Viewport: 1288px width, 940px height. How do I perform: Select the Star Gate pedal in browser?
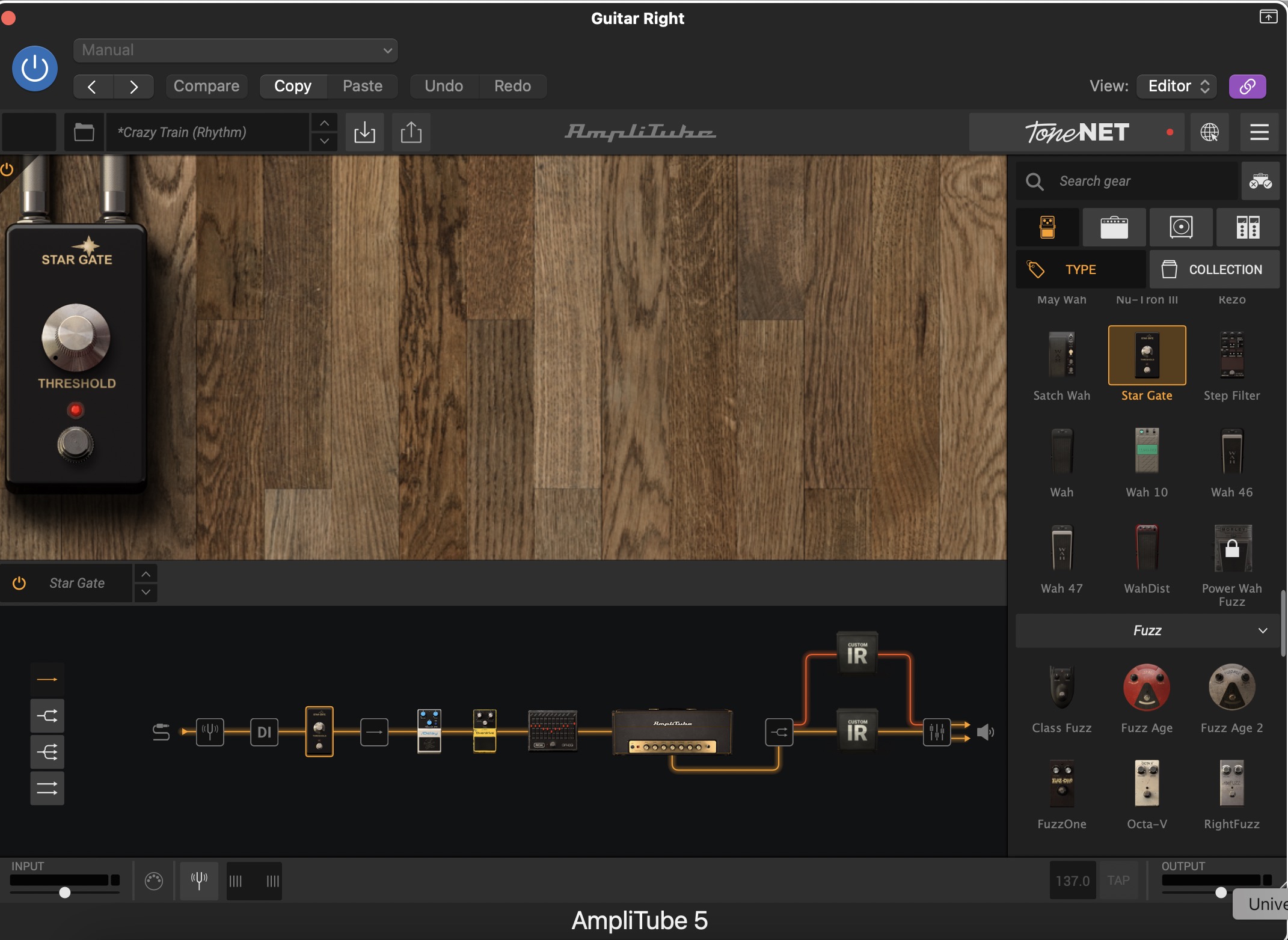point(1147,365)
